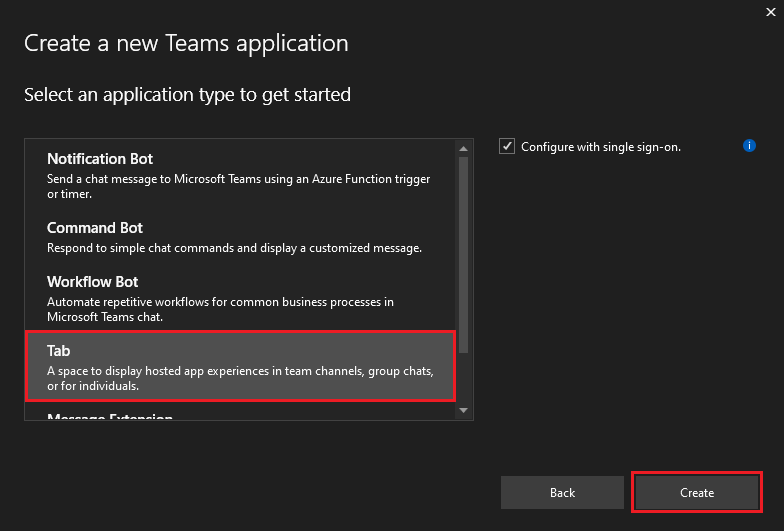Click the list scrollbar down arrow
Image resolution: width=784 pixels, height=531 pixels.
click(x=464, y=410)
